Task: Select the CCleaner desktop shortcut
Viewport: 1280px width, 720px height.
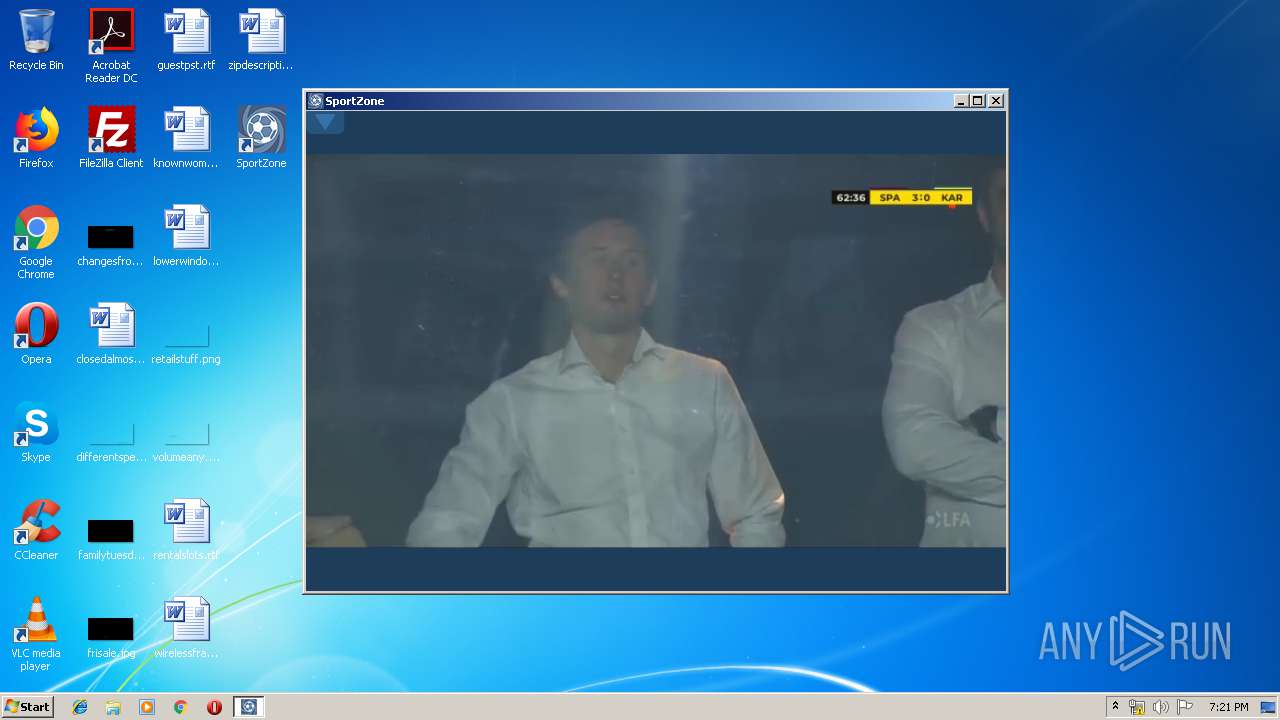Action: [x=36, y=531]
